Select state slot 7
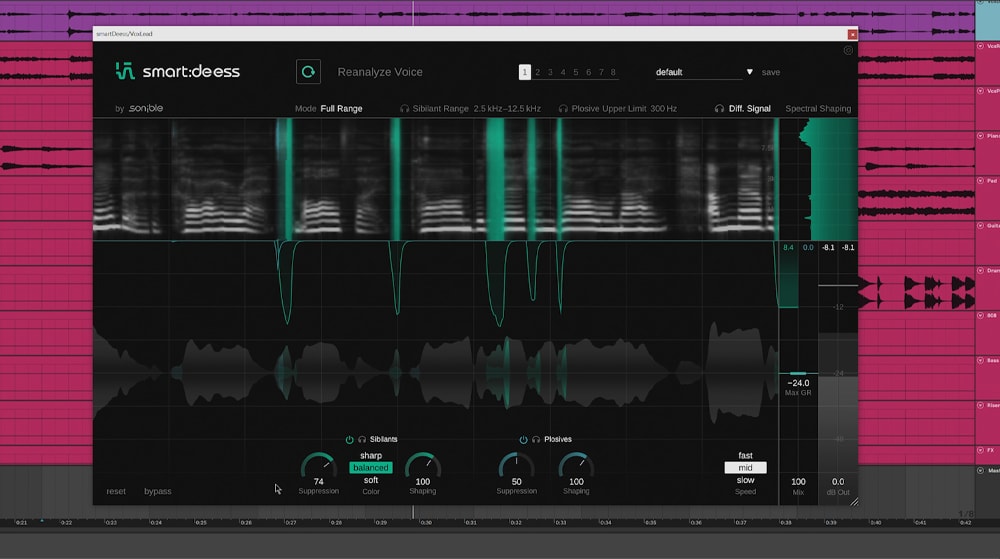The height and width of the screenshot is (559, 1000). pos(601,72)
